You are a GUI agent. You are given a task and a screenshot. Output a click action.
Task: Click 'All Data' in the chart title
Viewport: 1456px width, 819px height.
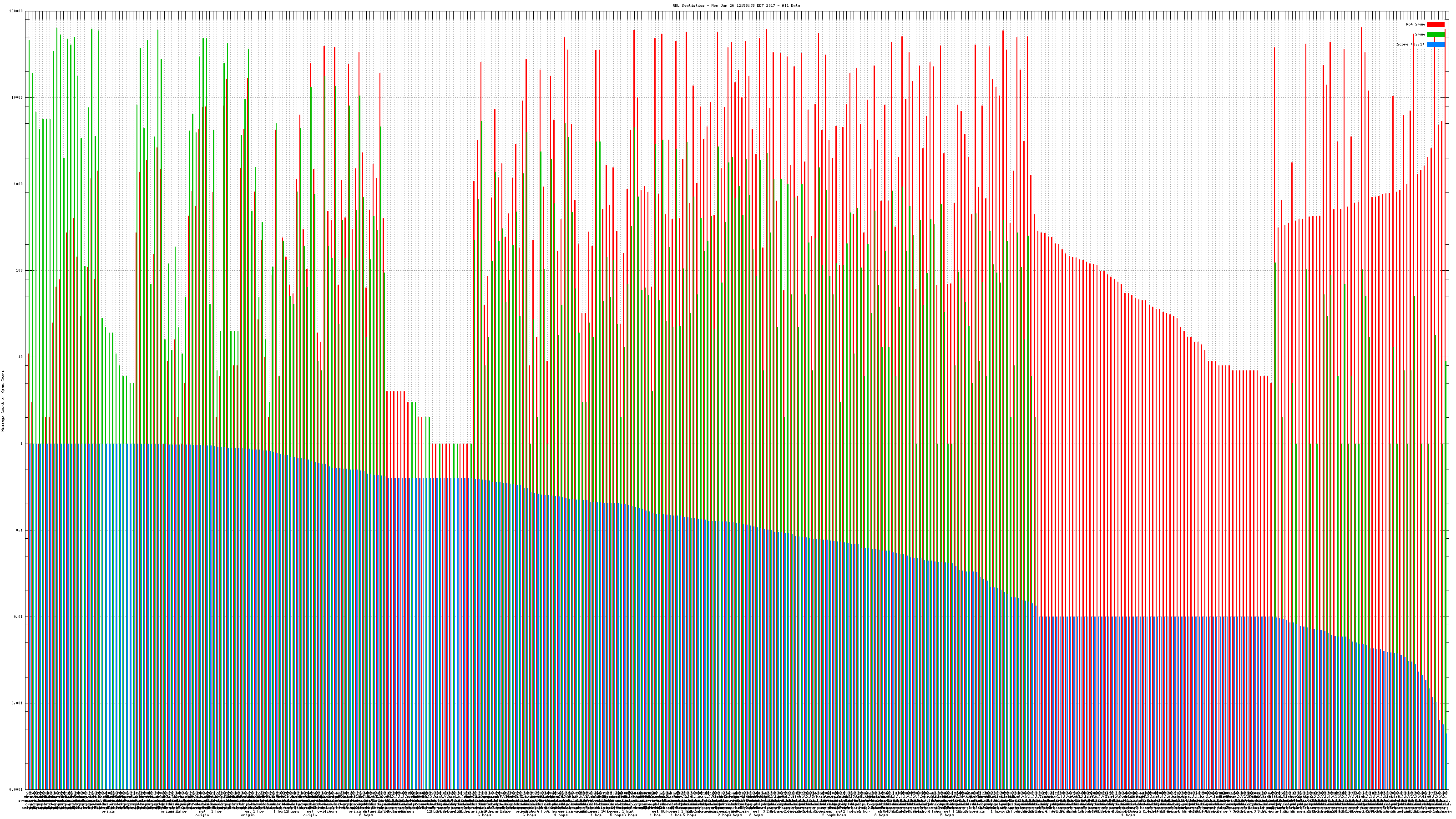pyautogui.click(x=791, y=5)
